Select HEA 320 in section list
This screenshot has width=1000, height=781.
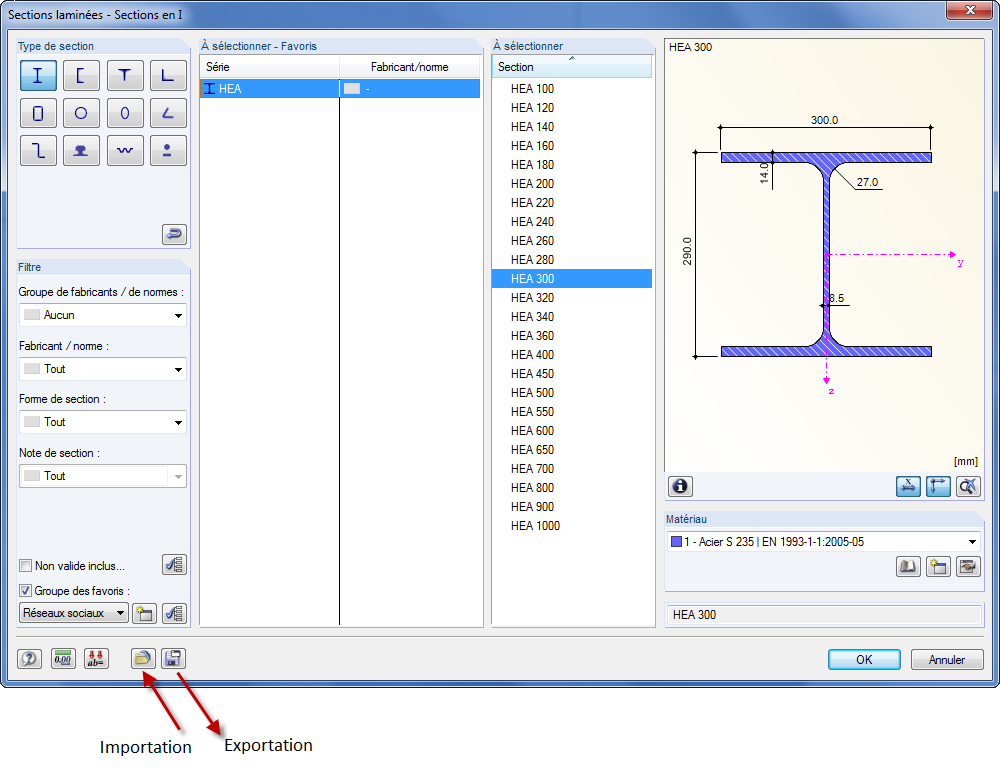(572, 298)
